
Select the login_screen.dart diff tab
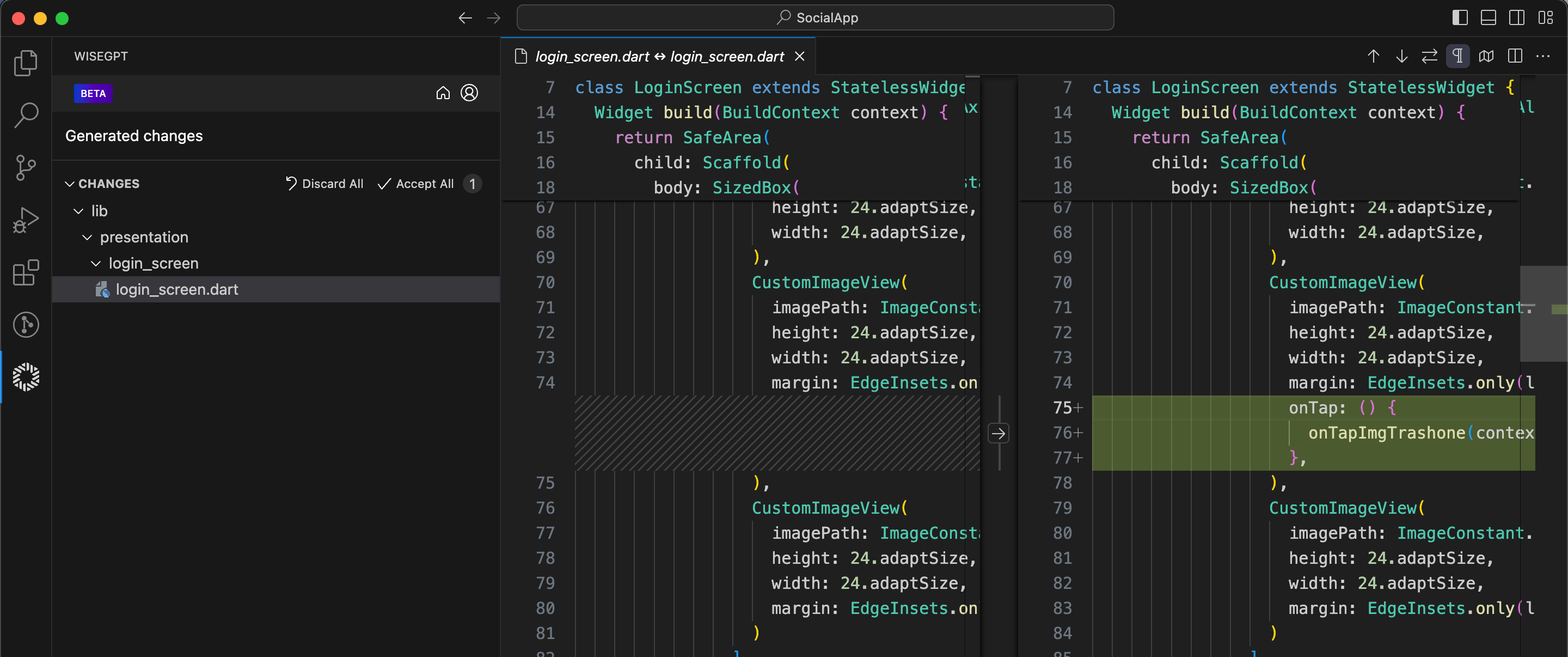pyautogui.click(x=659, y=56)
